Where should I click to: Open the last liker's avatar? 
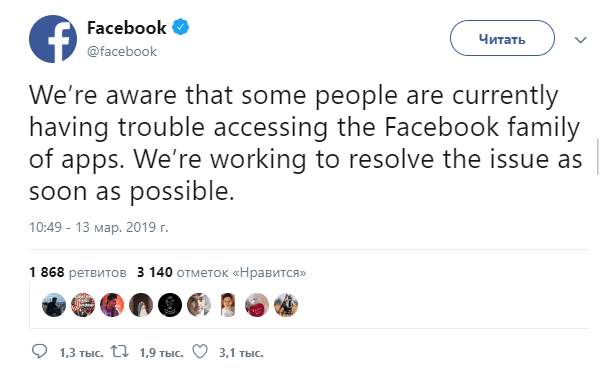286,305
